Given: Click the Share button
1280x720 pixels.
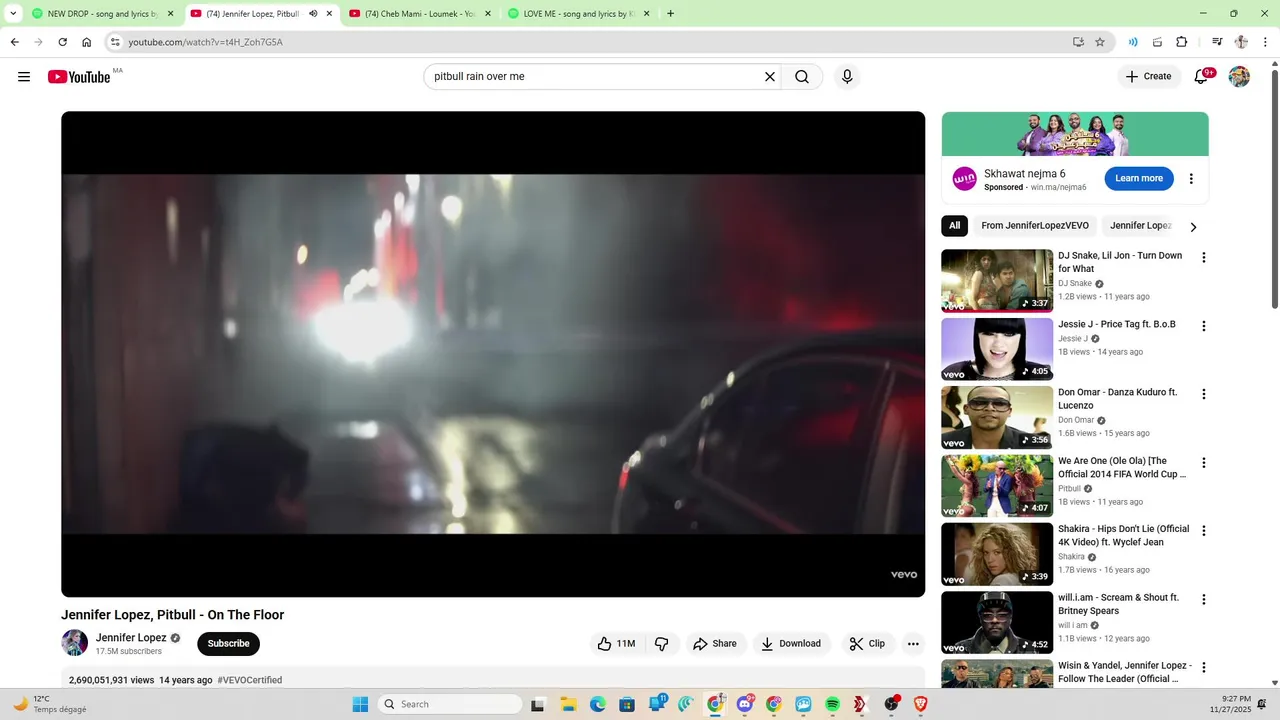Looking at the screenshot, I should point(715,644).
